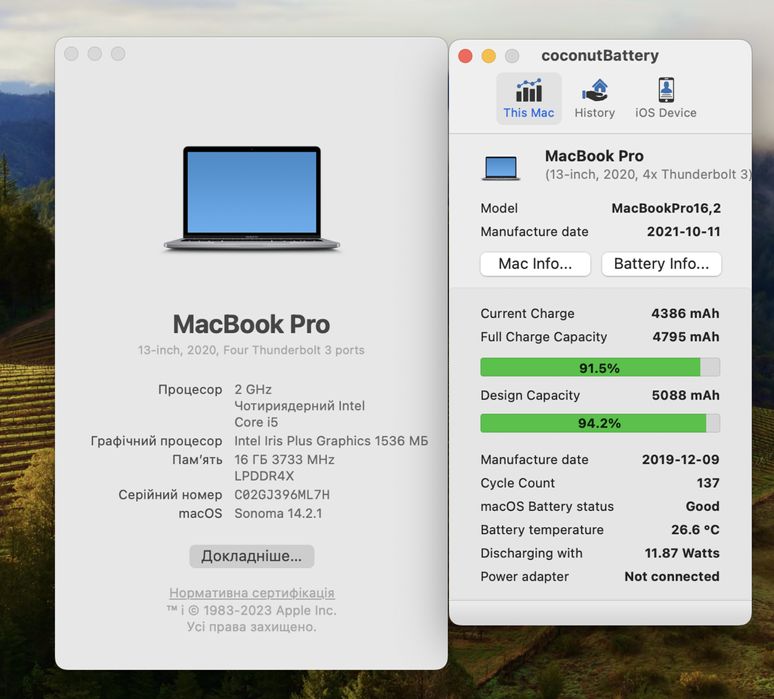Click the greyed zoom button in coconutBattery

(x=512, y=56)
